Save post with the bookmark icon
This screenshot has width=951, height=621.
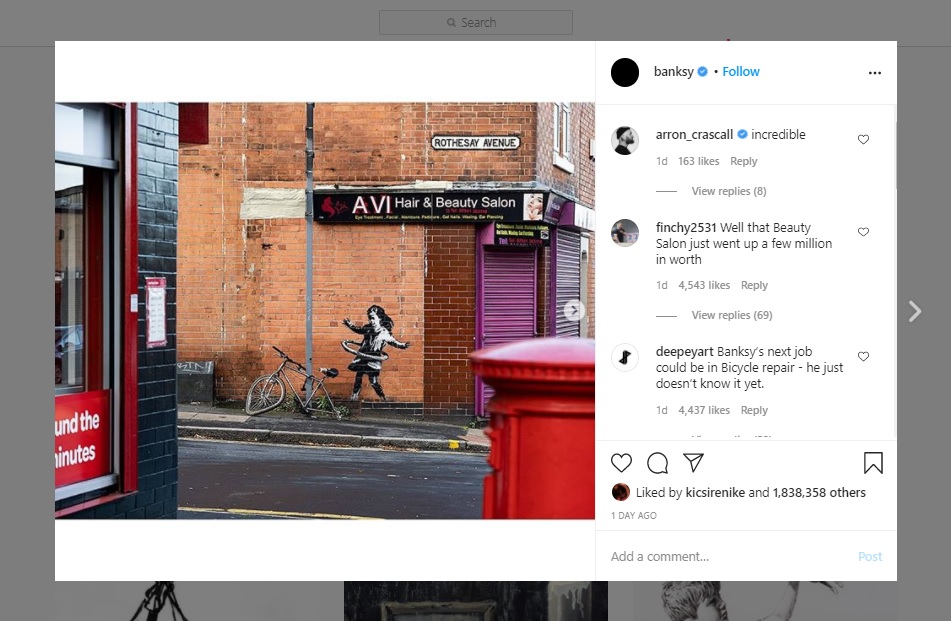(x=872, y=463)
